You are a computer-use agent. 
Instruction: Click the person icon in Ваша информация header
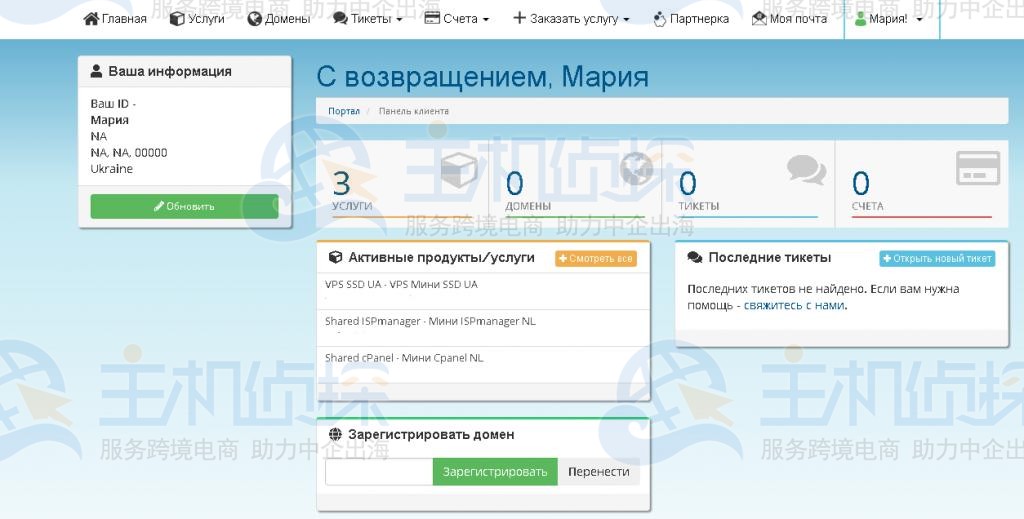96,71
